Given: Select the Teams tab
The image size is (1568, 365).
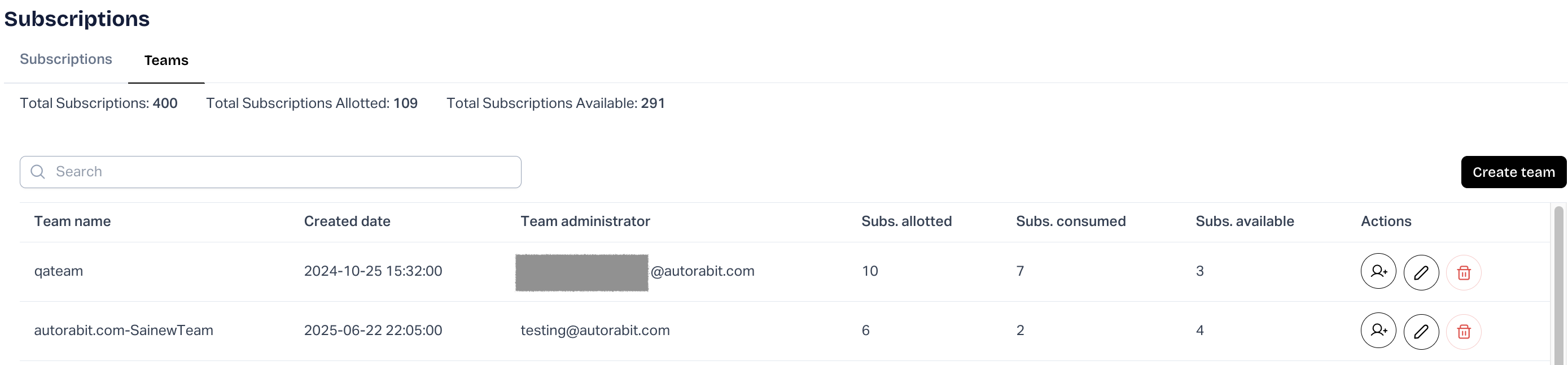Looking at the screenshot, I should 166,60.
